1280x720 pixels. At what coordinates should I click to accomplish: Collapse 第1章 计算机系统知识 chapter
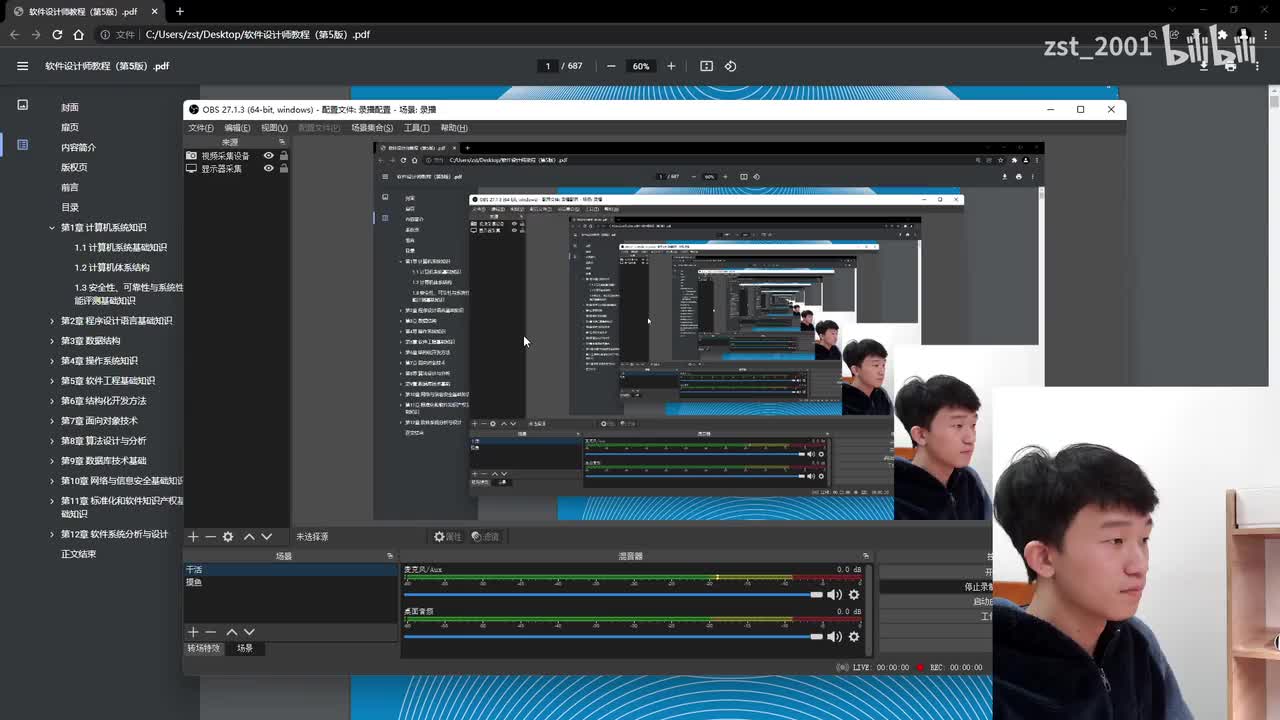(52, 228)
